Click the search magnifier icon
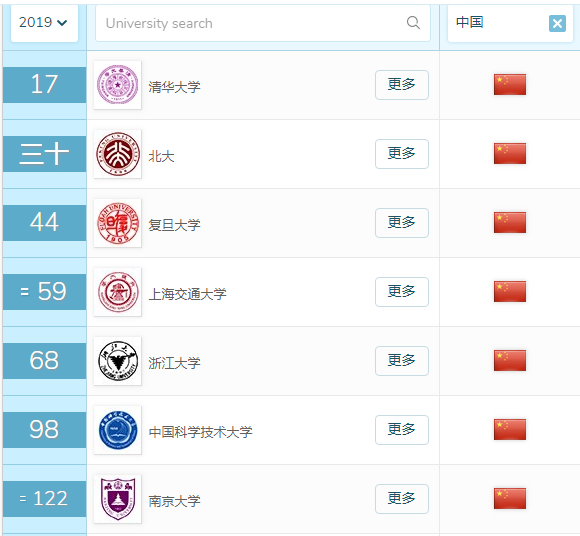The image size is (580, 536). pos(413,23)
